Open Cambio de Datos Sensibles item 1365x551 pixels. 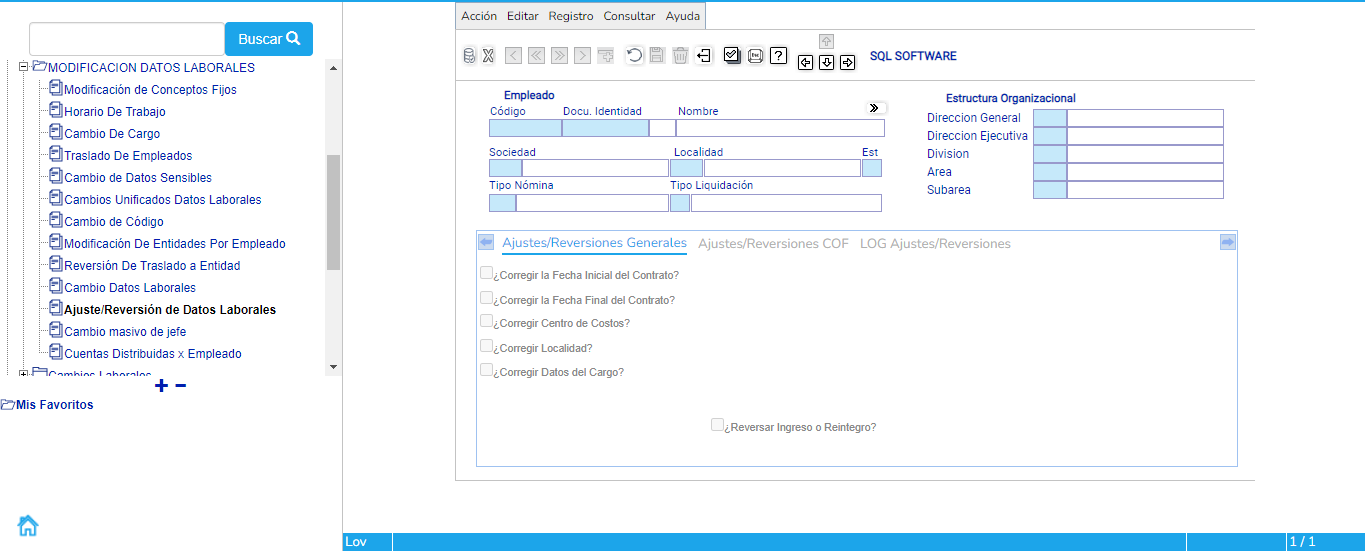[x=138, y=178]
